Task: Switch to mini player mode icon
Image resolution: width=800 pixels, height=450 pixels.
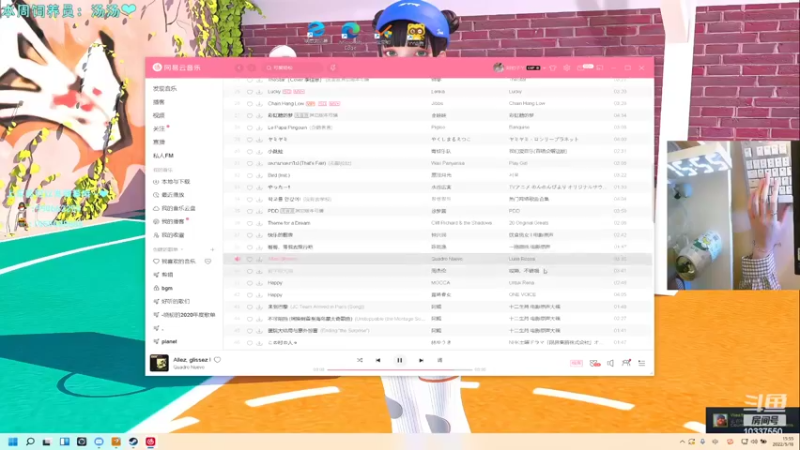Action: point(600,68)
